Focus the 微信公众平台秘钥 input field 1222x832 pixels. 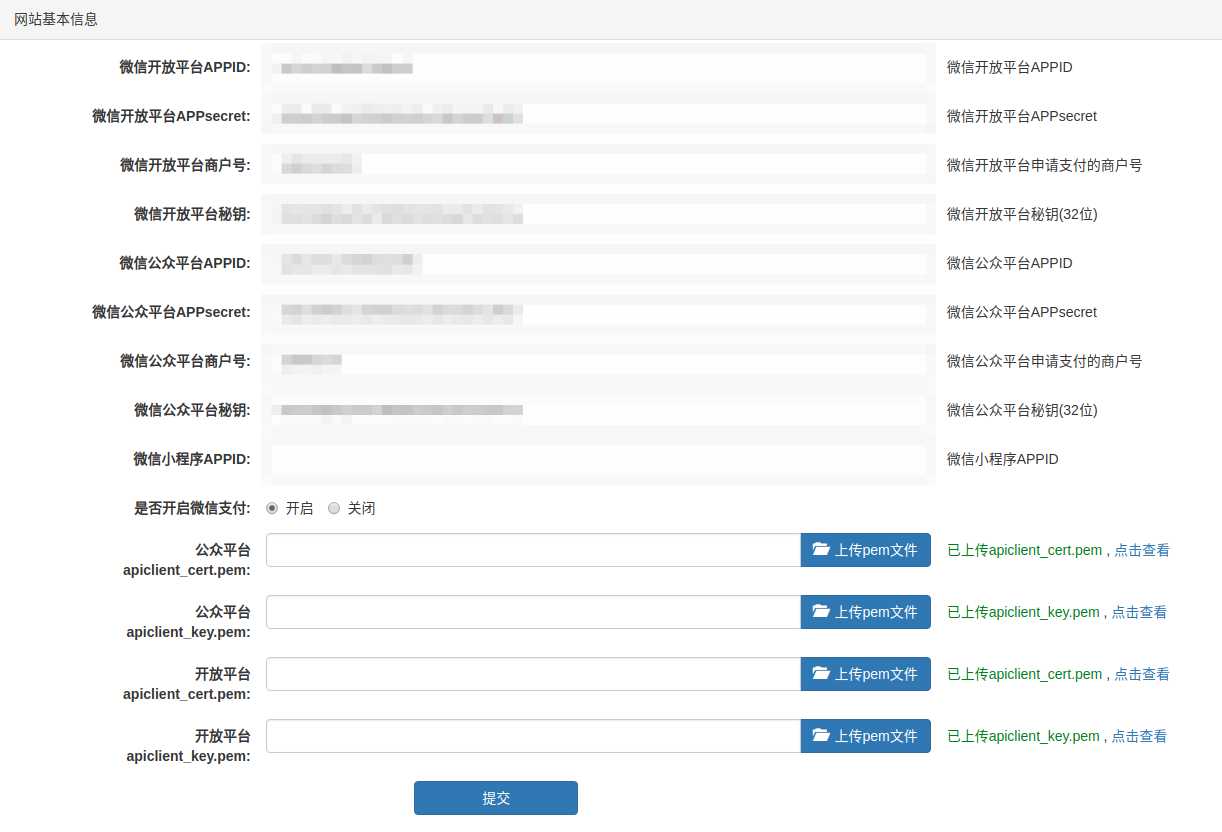[598, 410]
